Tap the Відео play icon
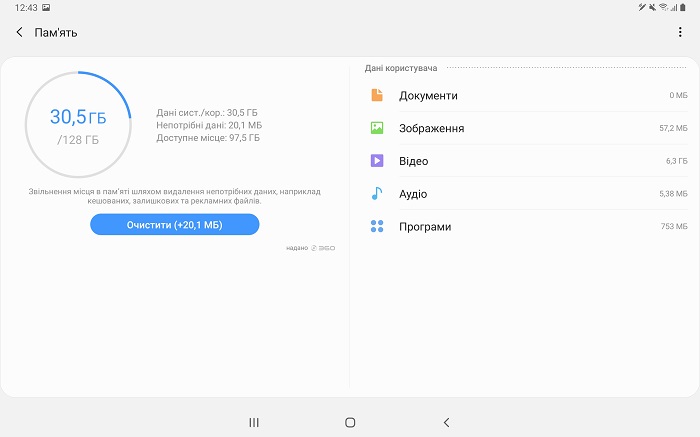Viewport: 700px width, 437px height. click(x=377, y=161)
